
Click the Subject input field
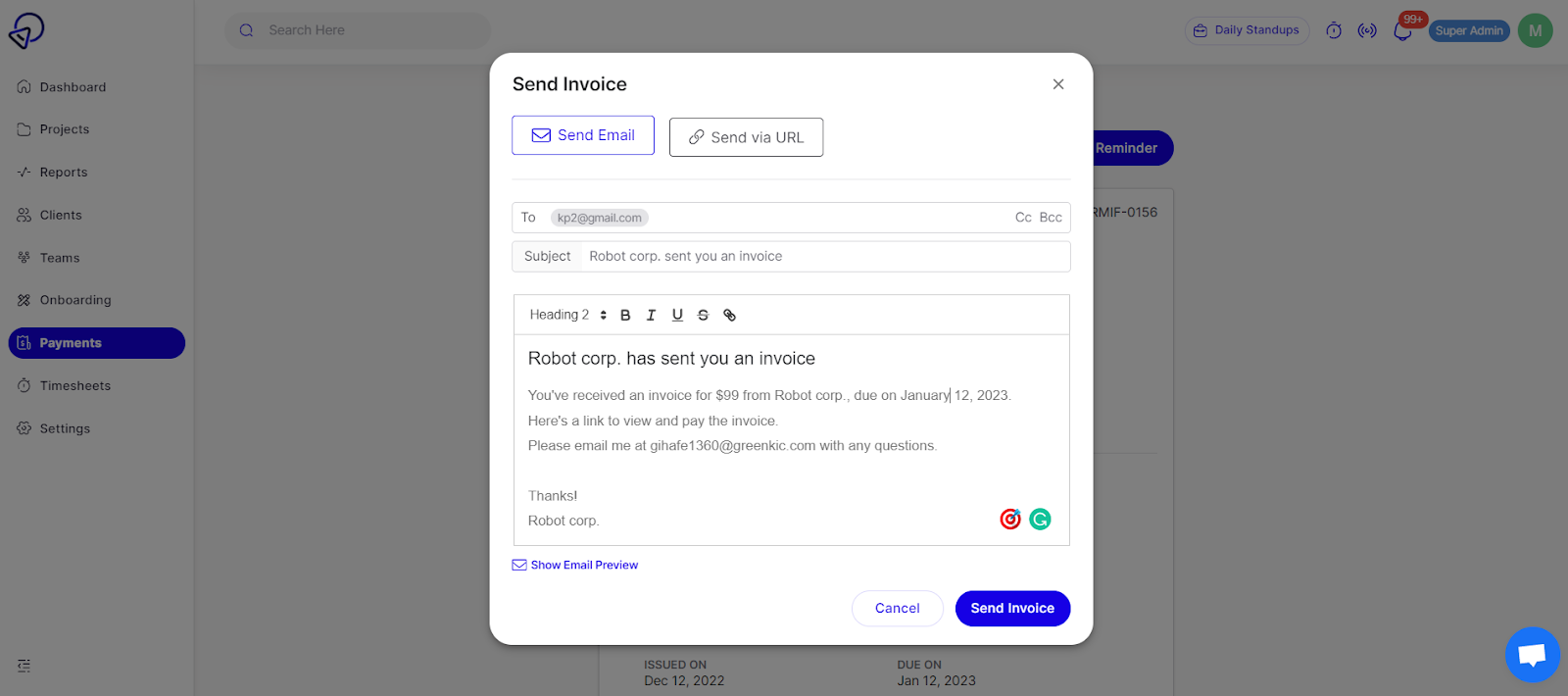point(823,257)
